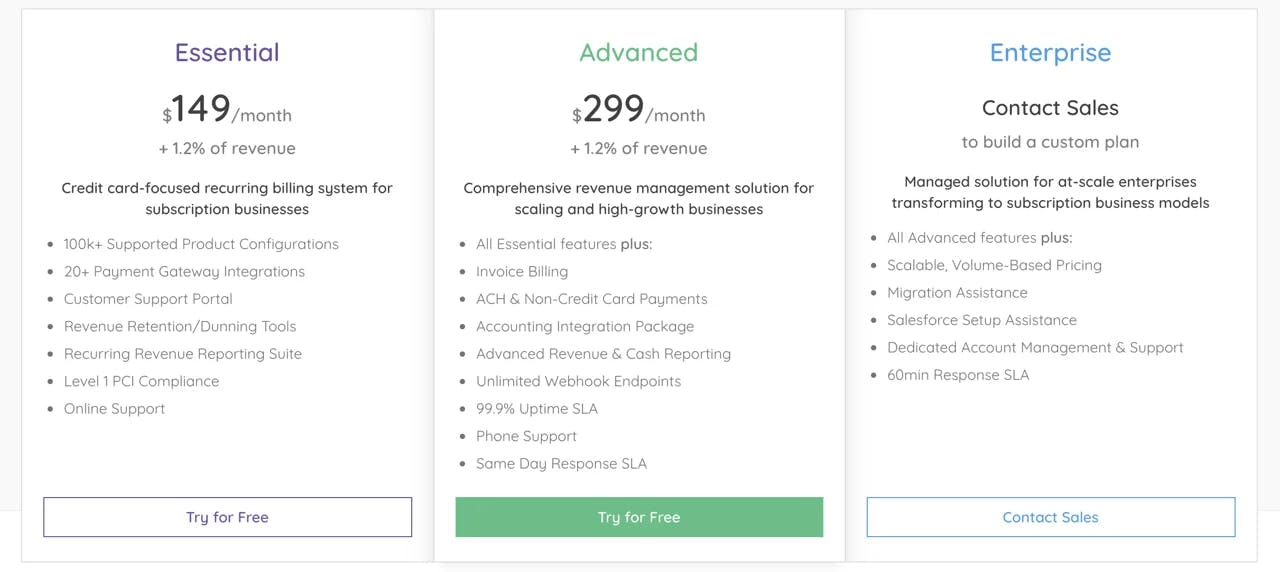Click Try for Free under Essential plan
Screen dimensions: 1280x572
(227, 517)
